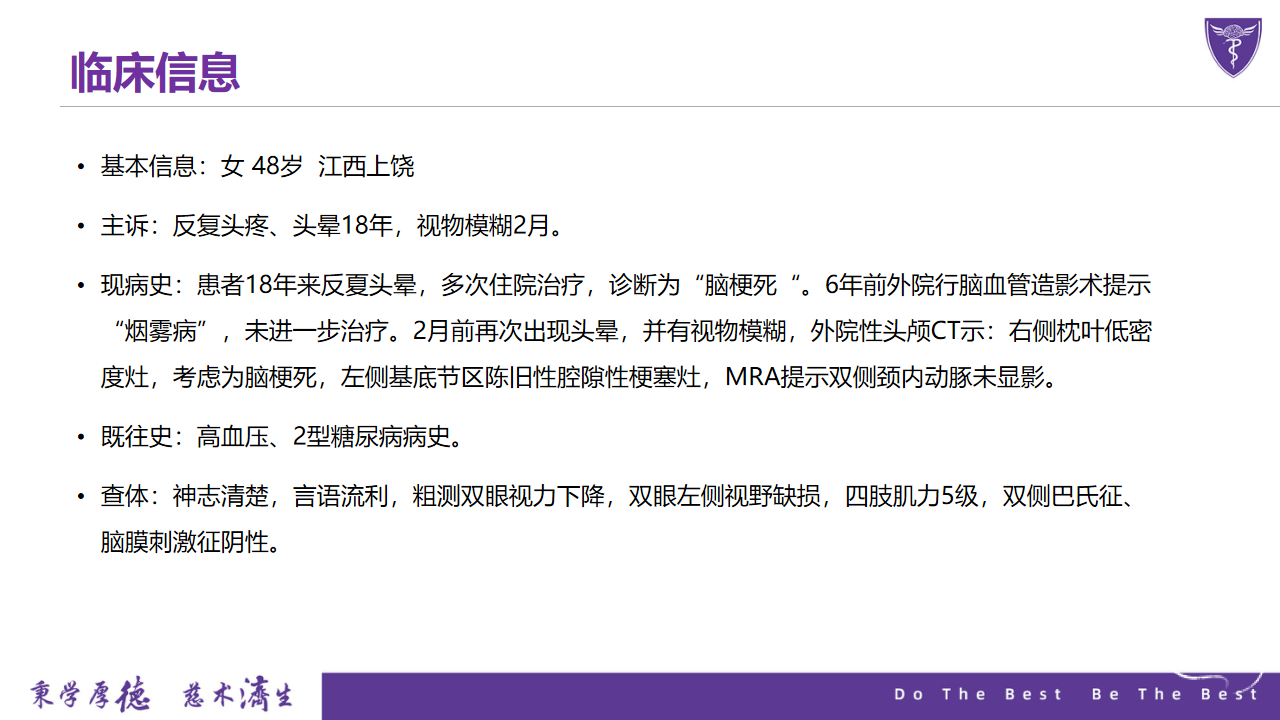Click the purple shield logo emblem
The width and height of the screenshot is (1280, 720).
click(x=1232, y=47)
